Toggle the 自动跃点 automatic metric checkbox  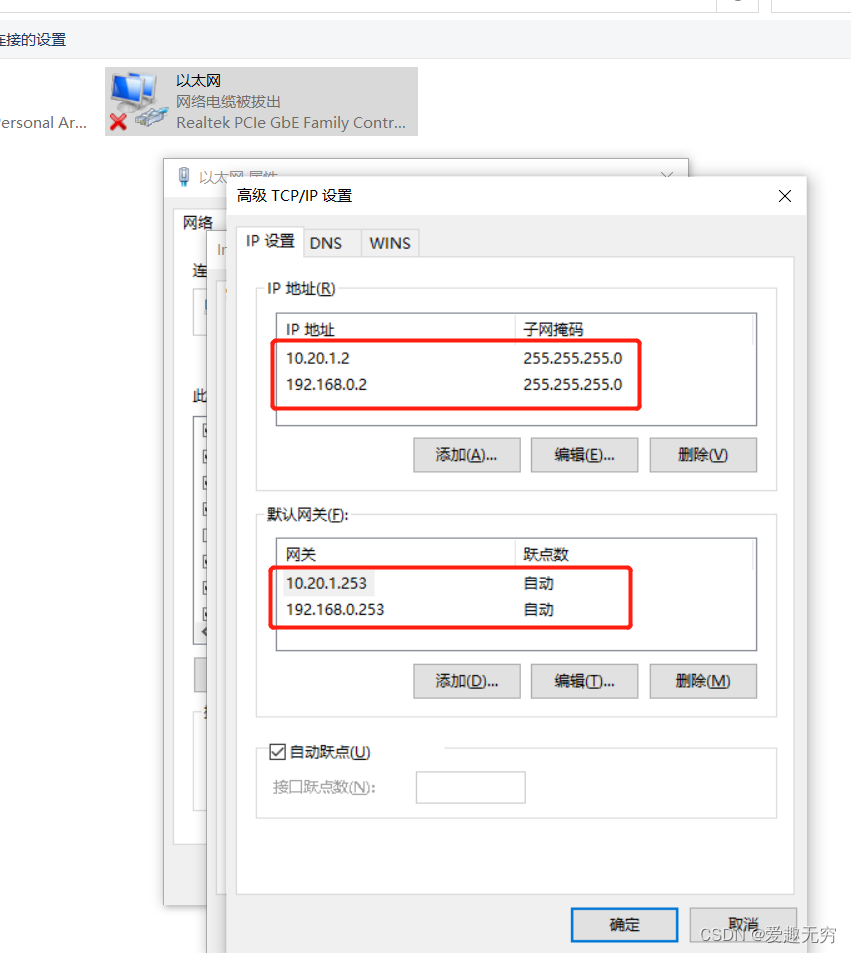click(x=278, y=752)
